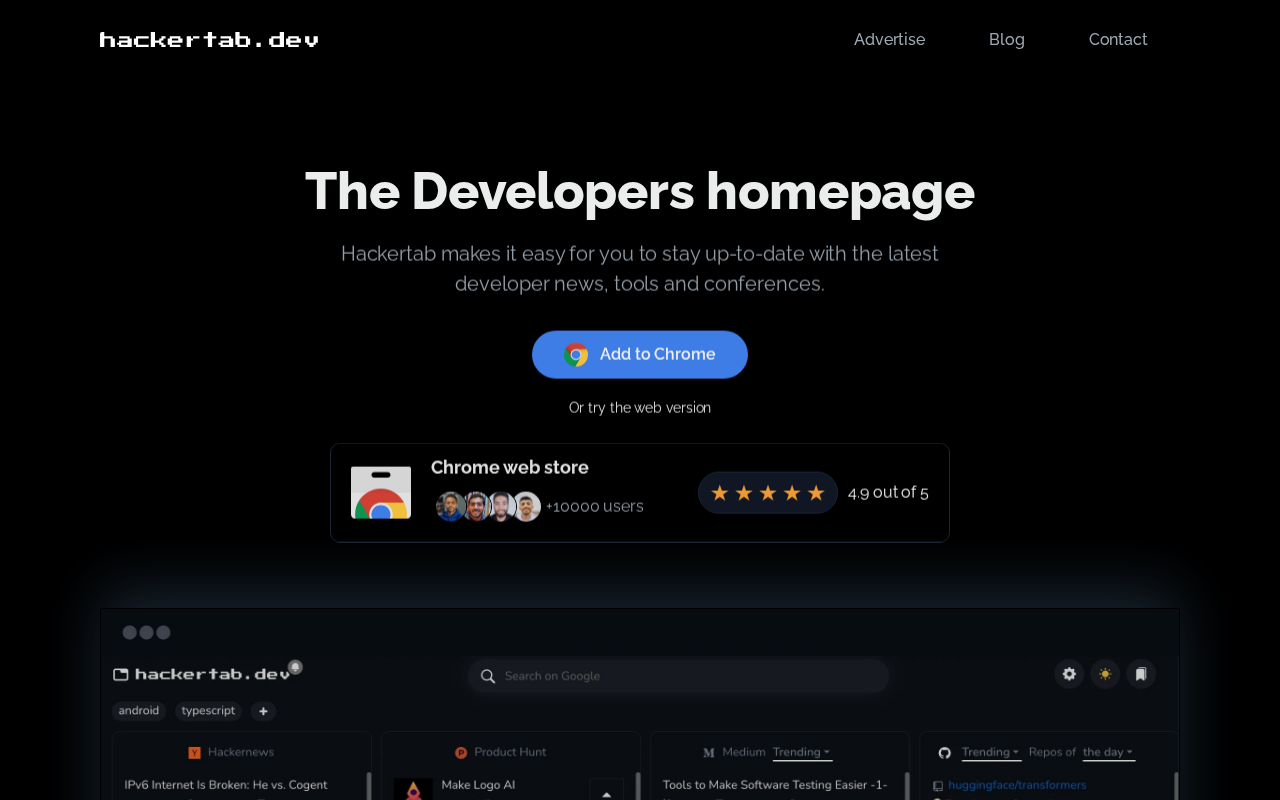Click the Hackernews Y icon
This screenshot has width=1280, height=800.
(x=194, y=752)
